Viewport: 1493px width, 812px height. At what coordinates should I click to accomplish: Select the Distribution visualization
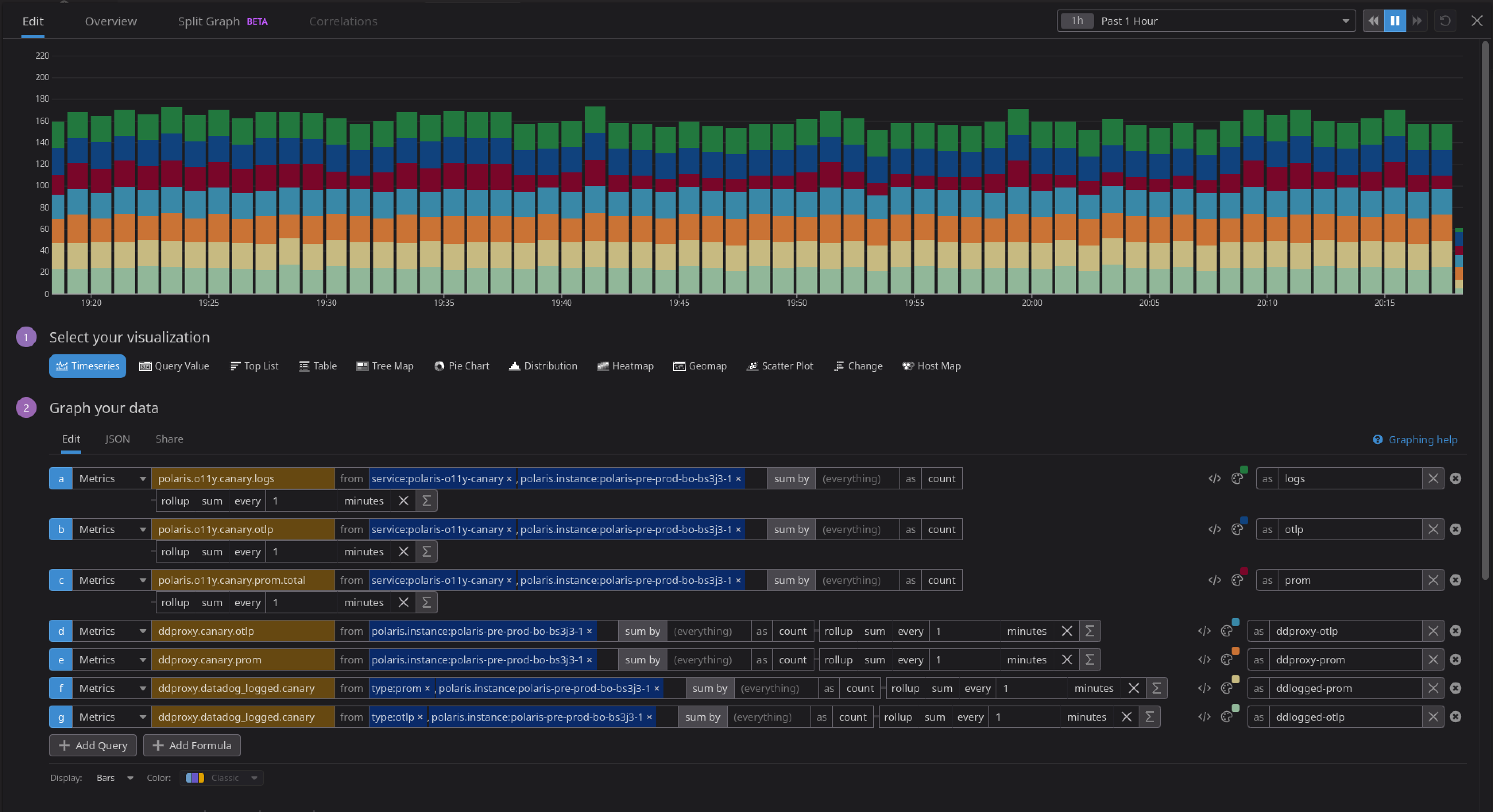tap(542, 366)
